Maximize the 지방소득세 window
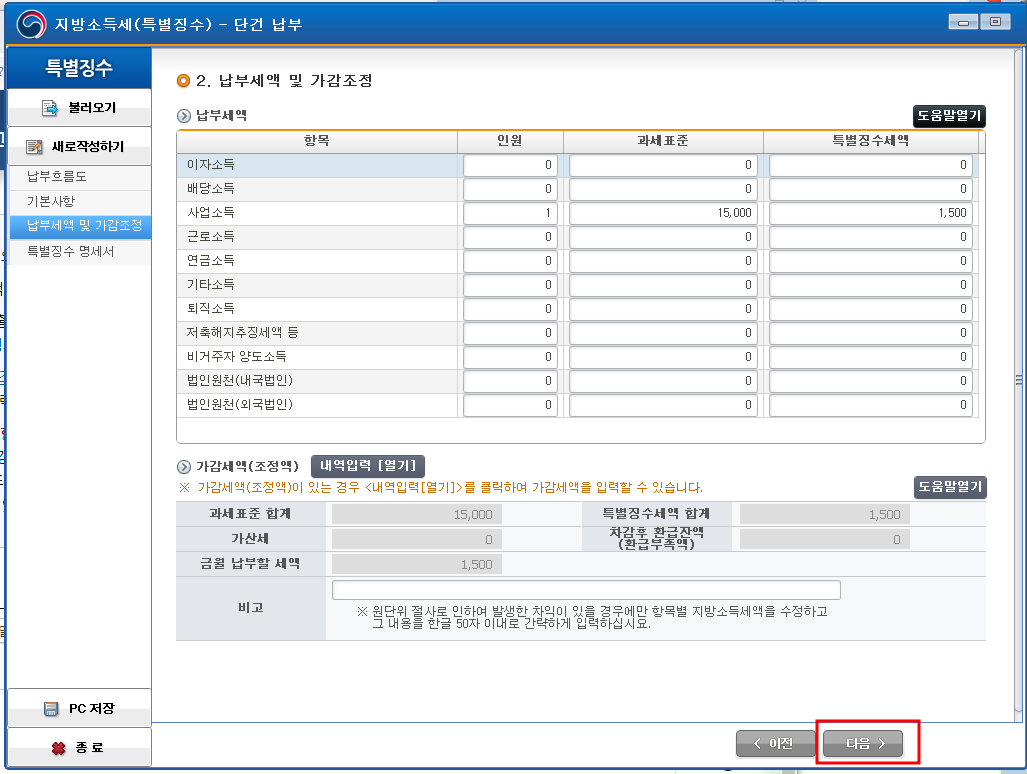Image resolution: width=1027 pixels, height=774 pixels. click(x=996, y=22)
